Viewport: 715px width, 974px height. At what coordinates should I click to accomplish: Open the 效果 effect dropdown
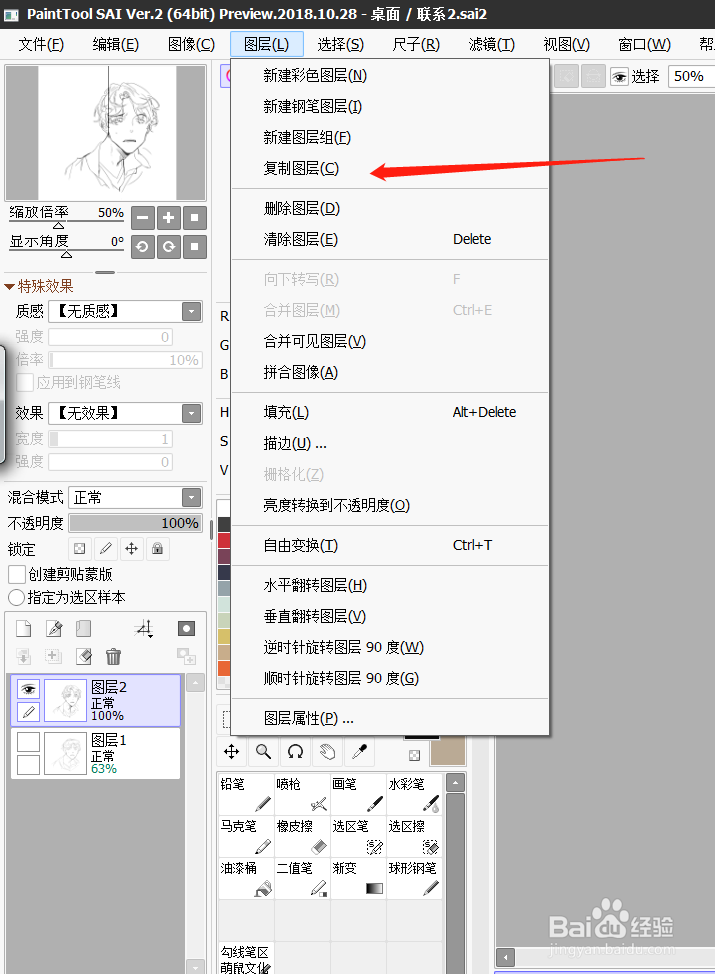pyautogui.click(x=191, y=413)
